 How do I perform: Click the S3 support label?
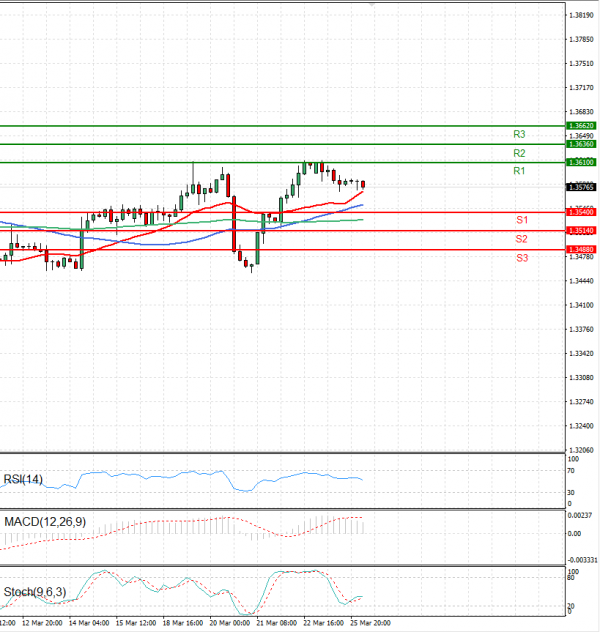[522, 258]
